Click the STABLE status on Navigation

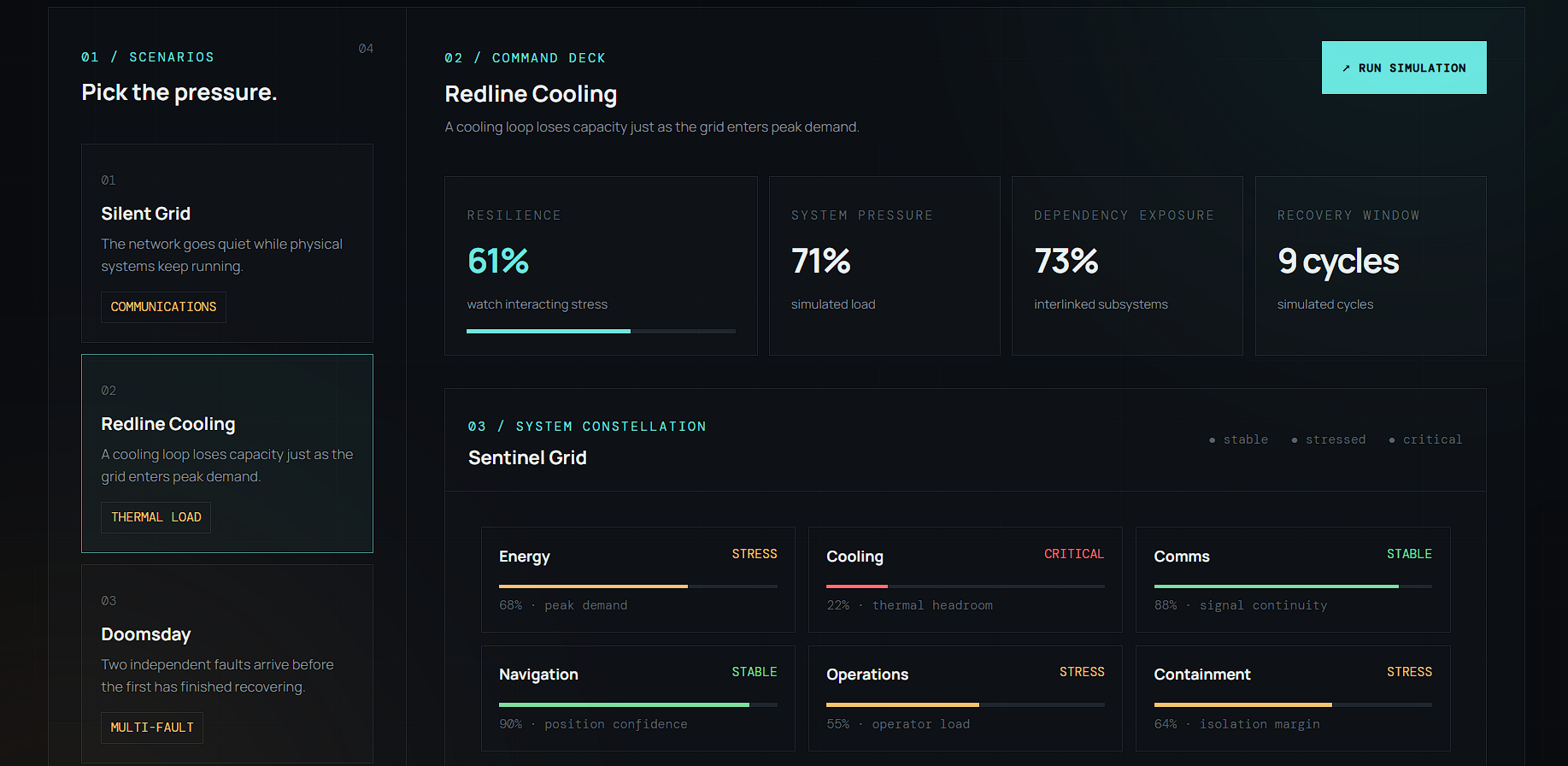click(x=755, y=672)
